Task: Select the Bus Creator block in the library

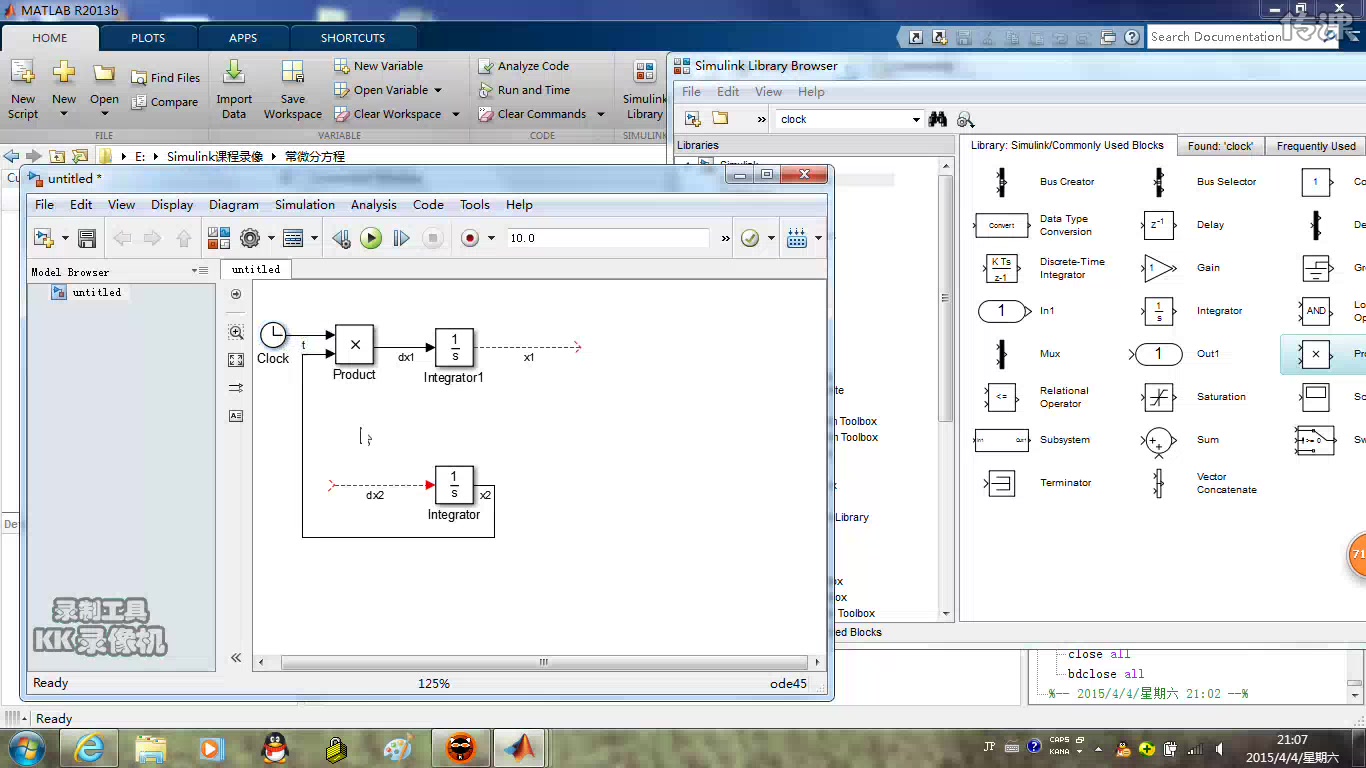Action: point(1001,182)
